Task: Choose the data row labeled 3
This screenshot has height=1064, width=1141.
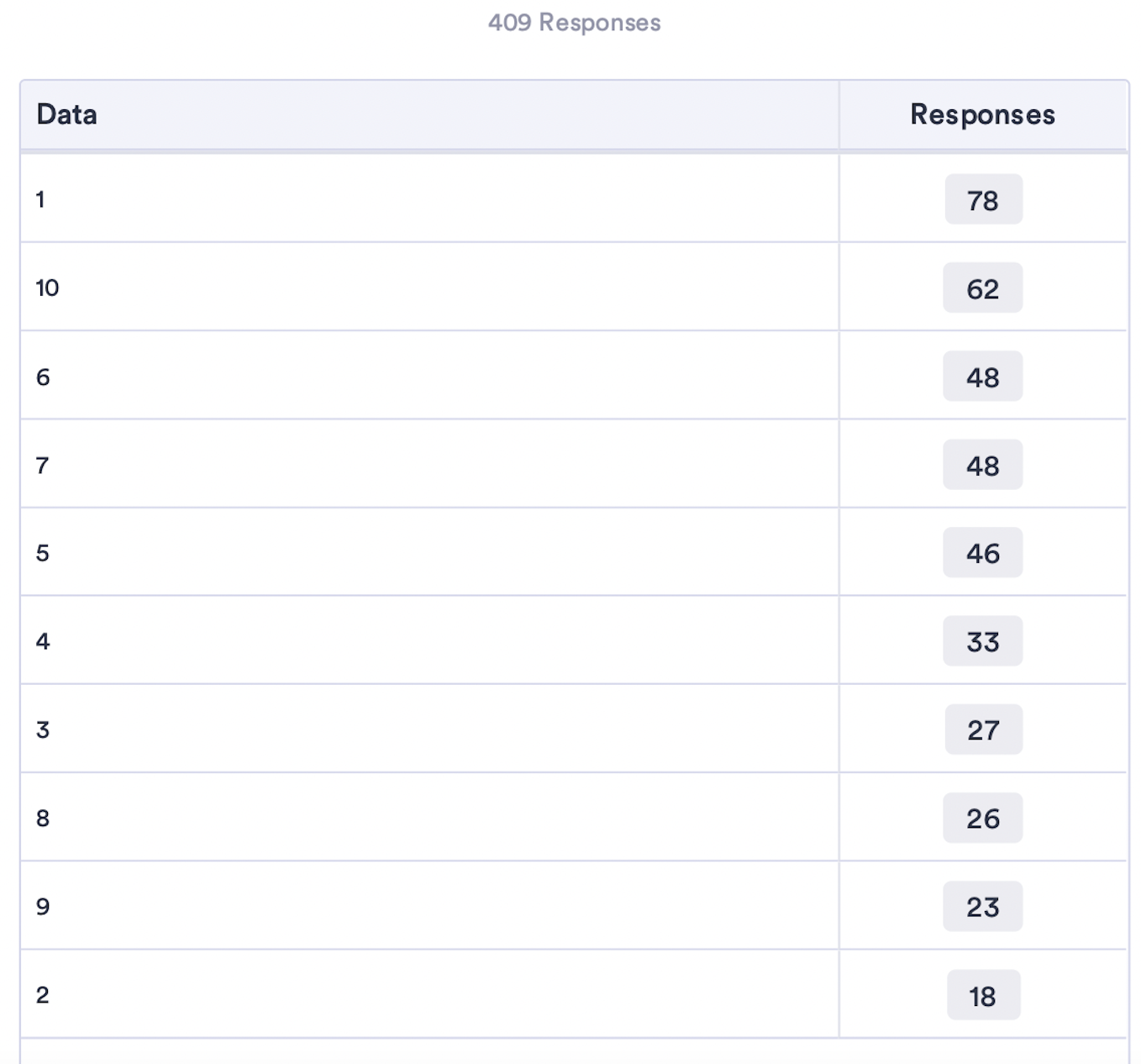Action: click(574, 729)
